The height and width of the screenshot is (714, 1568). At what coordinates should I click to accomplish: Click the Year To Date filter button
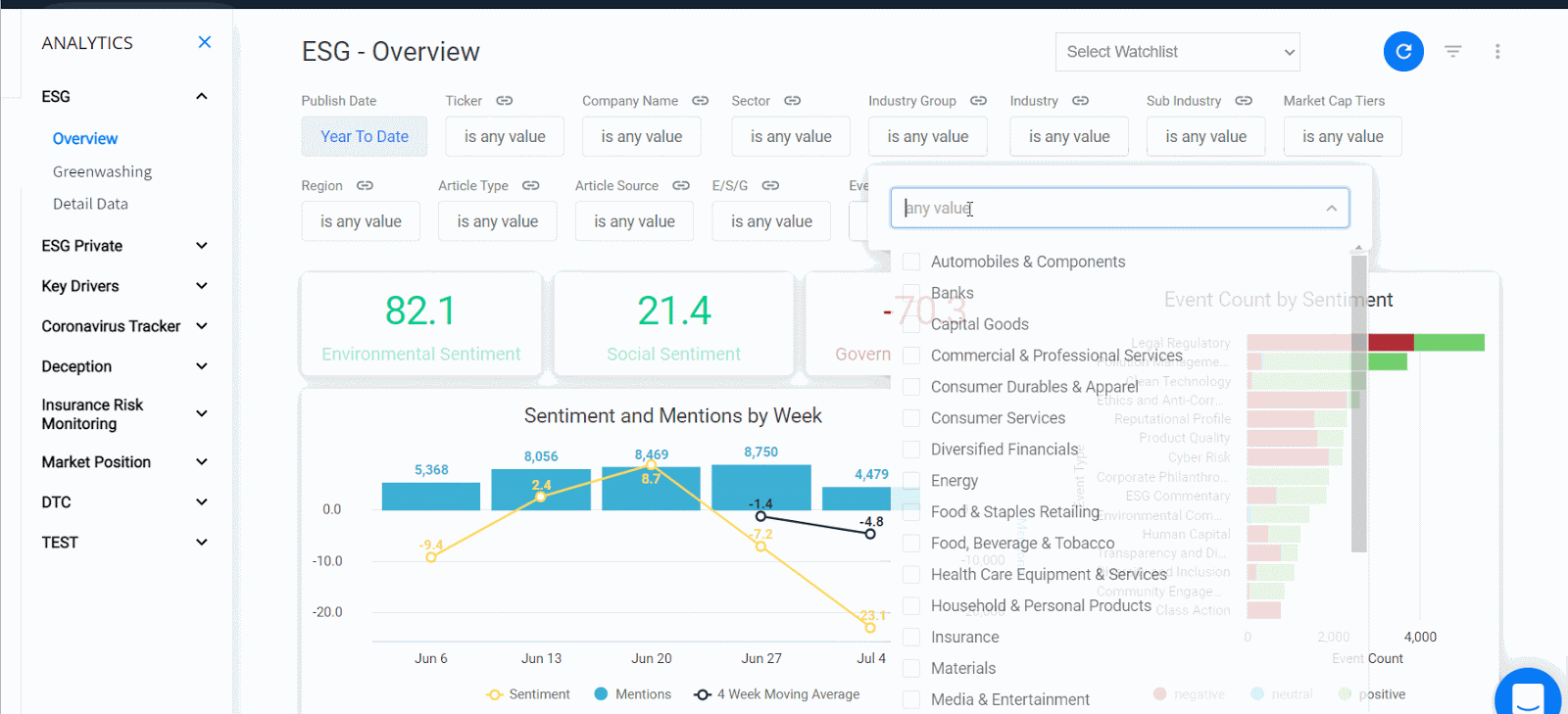click(x=364, y=137)
